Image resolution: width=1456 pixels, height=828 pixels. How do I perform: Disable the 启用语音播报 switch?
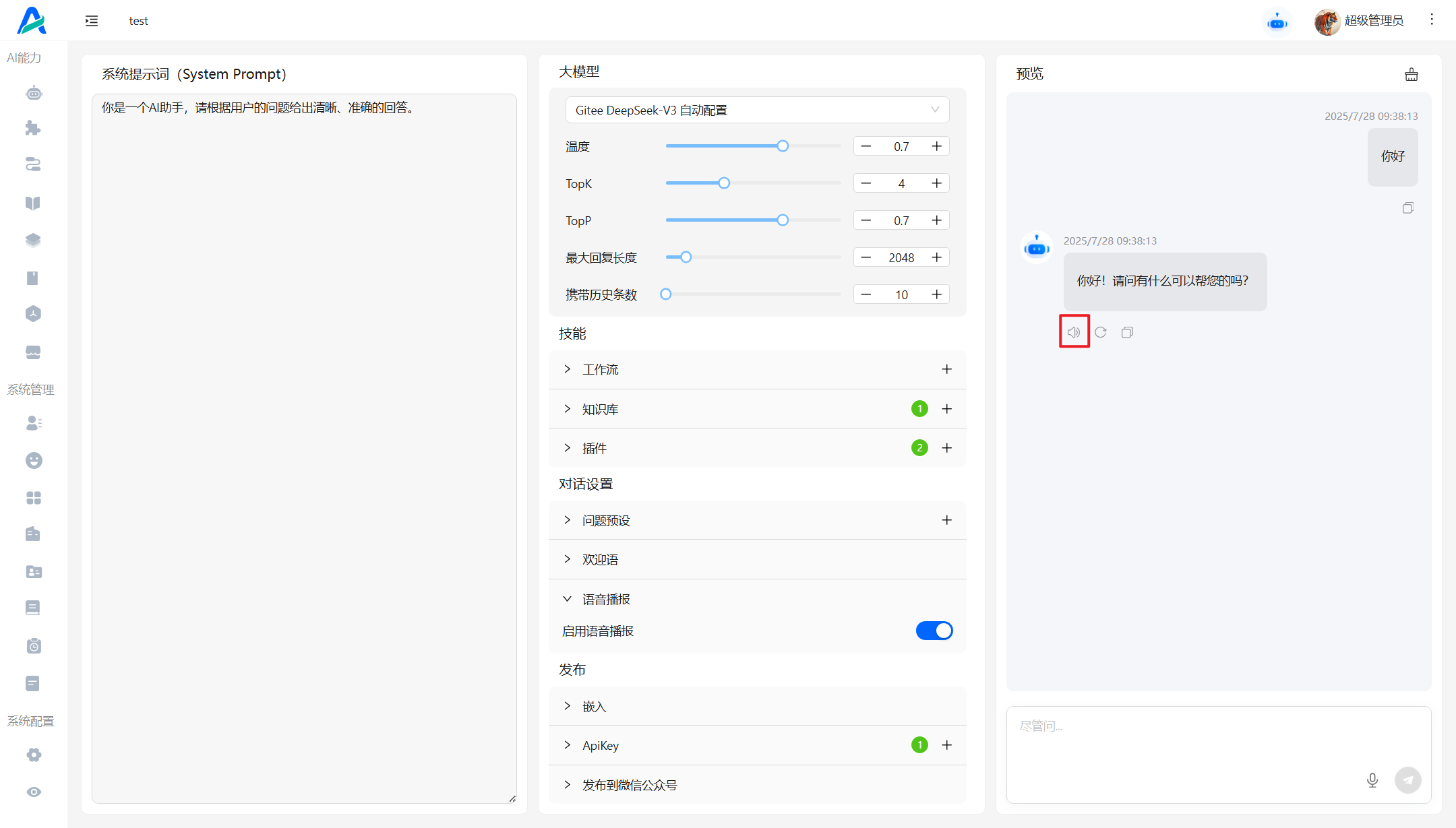point(934,631)
